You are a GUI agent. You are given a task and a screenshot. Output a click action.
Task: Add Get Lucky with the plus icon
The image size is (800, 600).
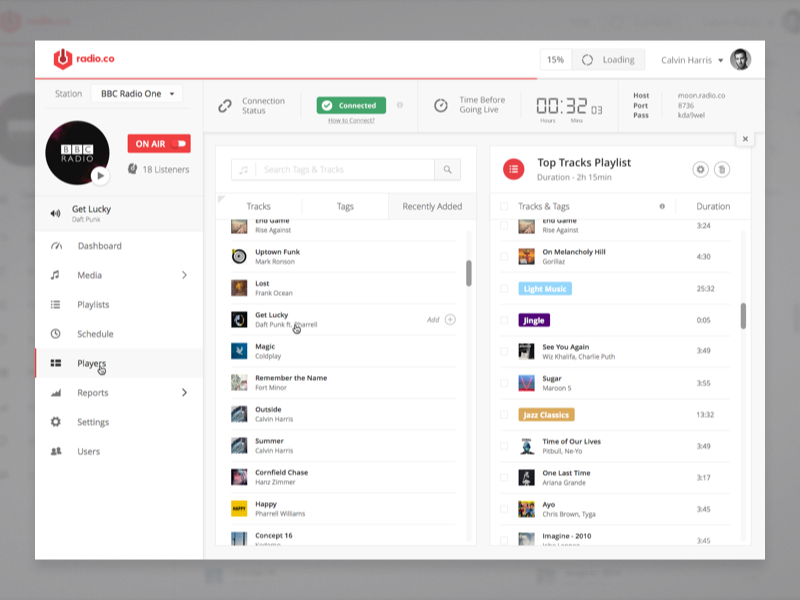click(450, 319)
